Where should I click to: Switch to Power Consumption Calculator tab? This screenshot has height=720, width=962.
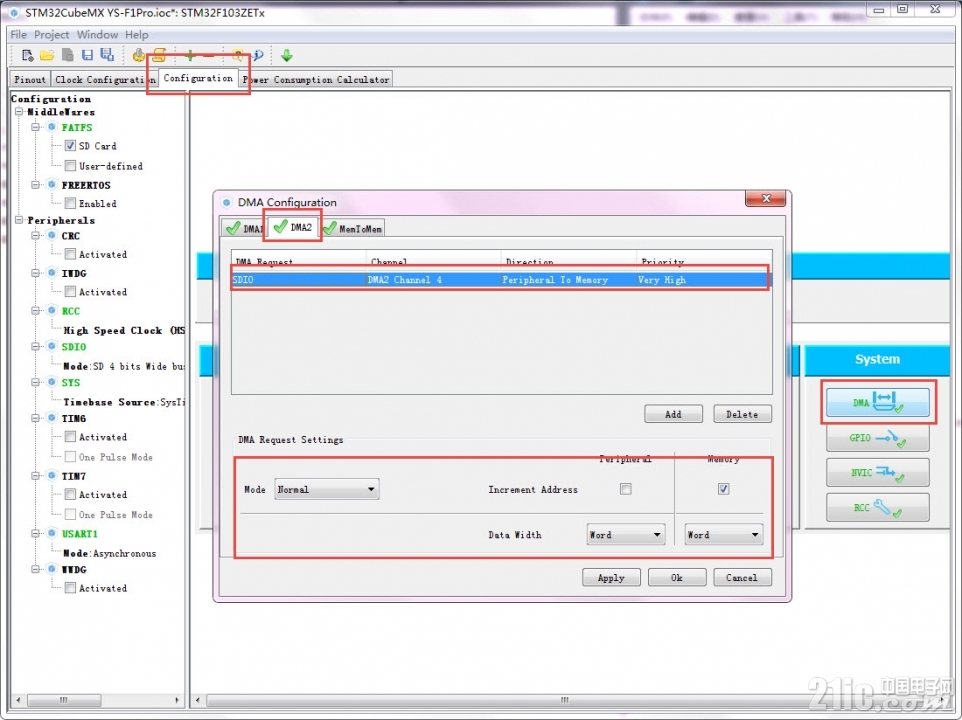(x=316, y=80)
